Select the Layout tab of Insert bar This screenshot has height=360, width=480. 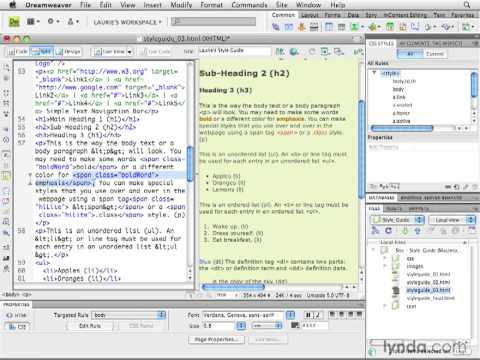pyautogui.click(x=310, y=15)
